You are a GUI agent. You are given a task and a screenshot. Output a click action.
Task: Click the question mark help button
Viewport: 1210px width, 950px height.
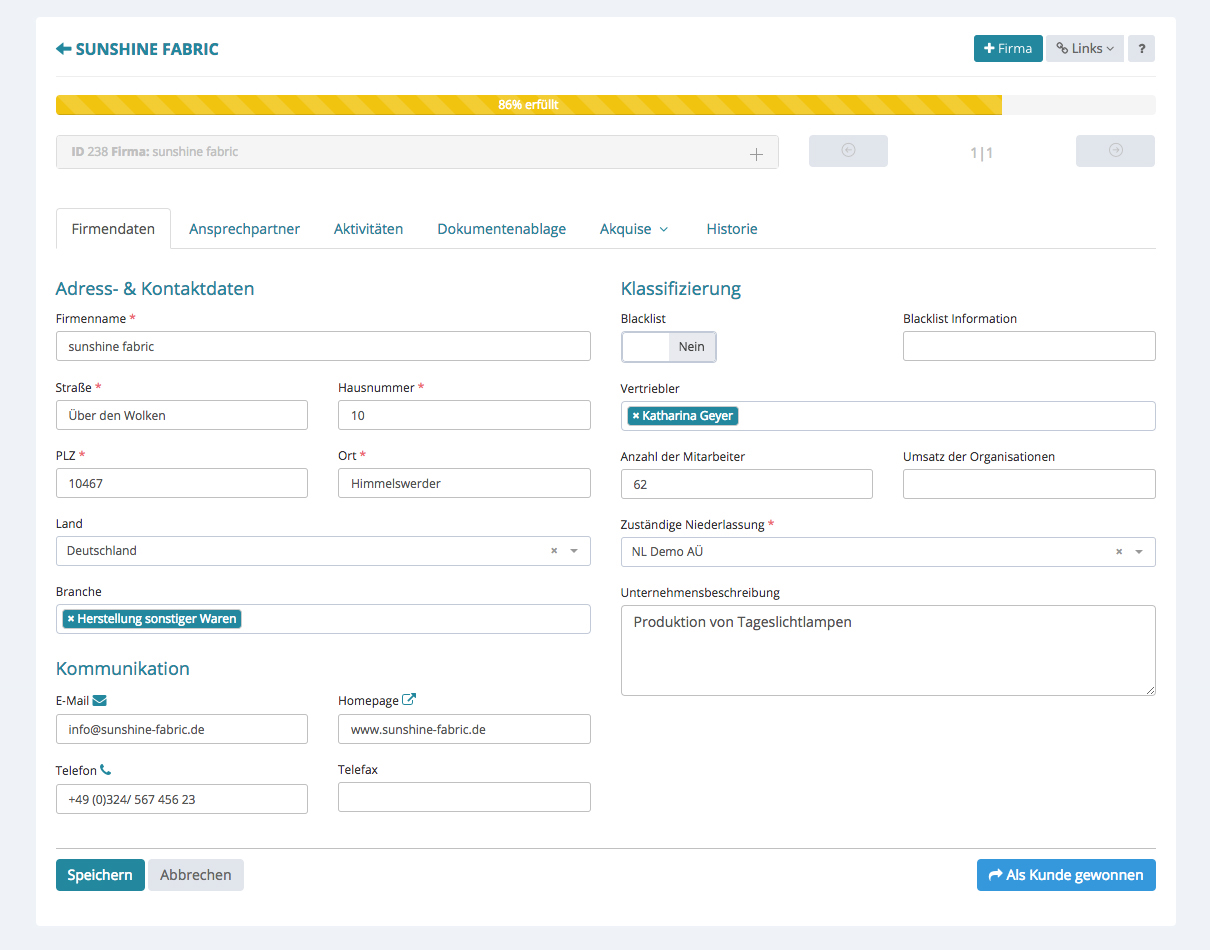pyautogui.click(x=1141, y=49)
